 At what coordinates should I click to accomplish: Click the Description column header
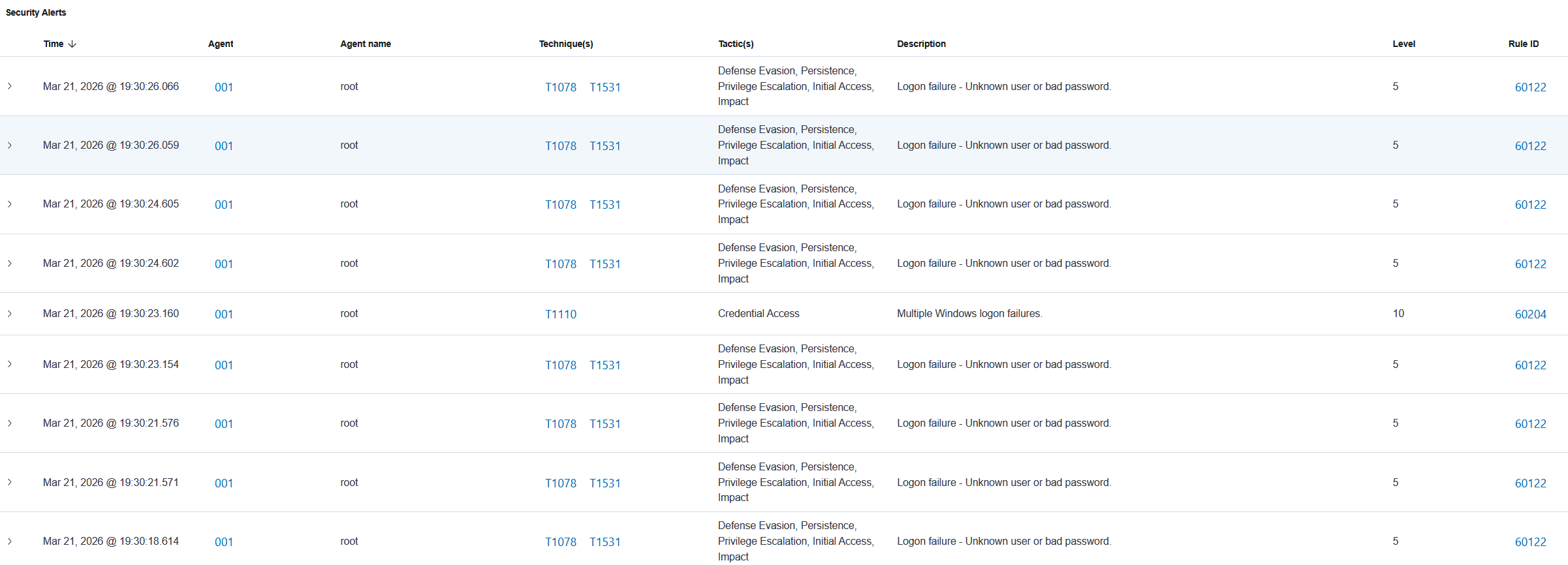(x=921, y=44)
